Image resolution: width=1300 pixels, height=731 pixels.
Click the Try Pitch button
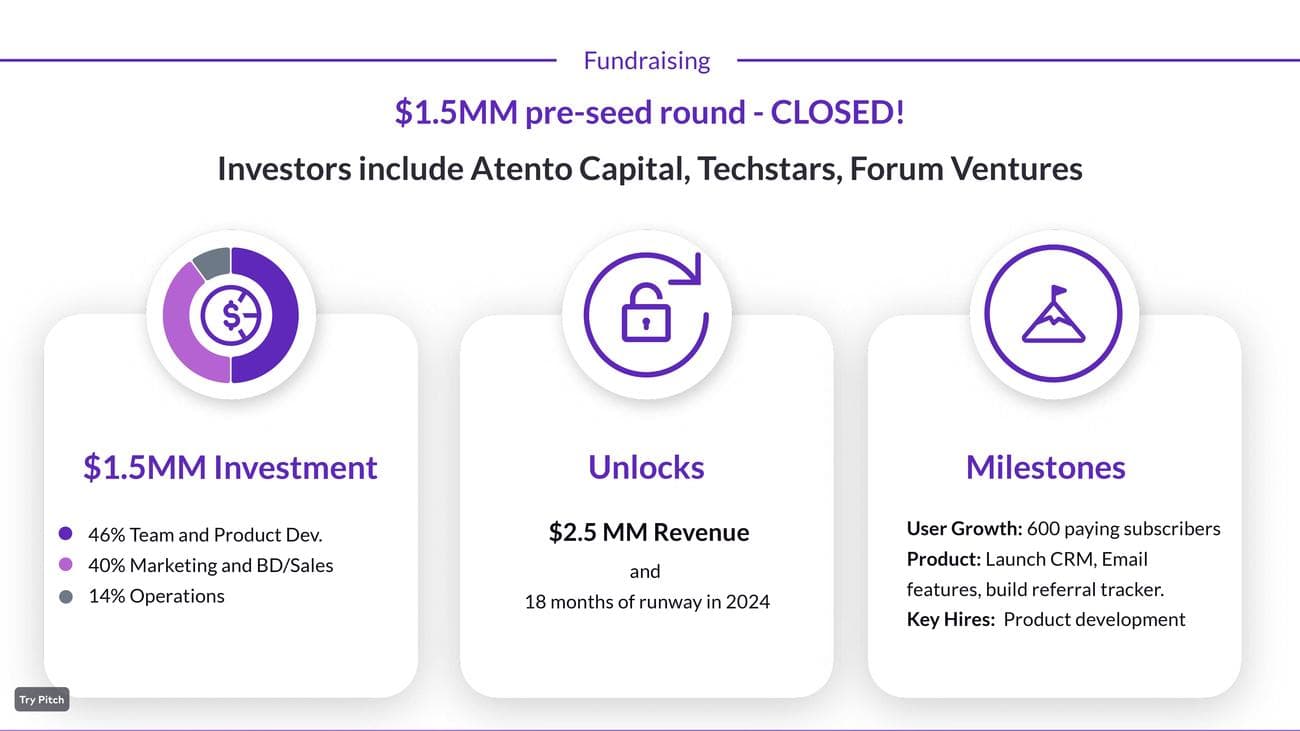click(x=42, y=700)
